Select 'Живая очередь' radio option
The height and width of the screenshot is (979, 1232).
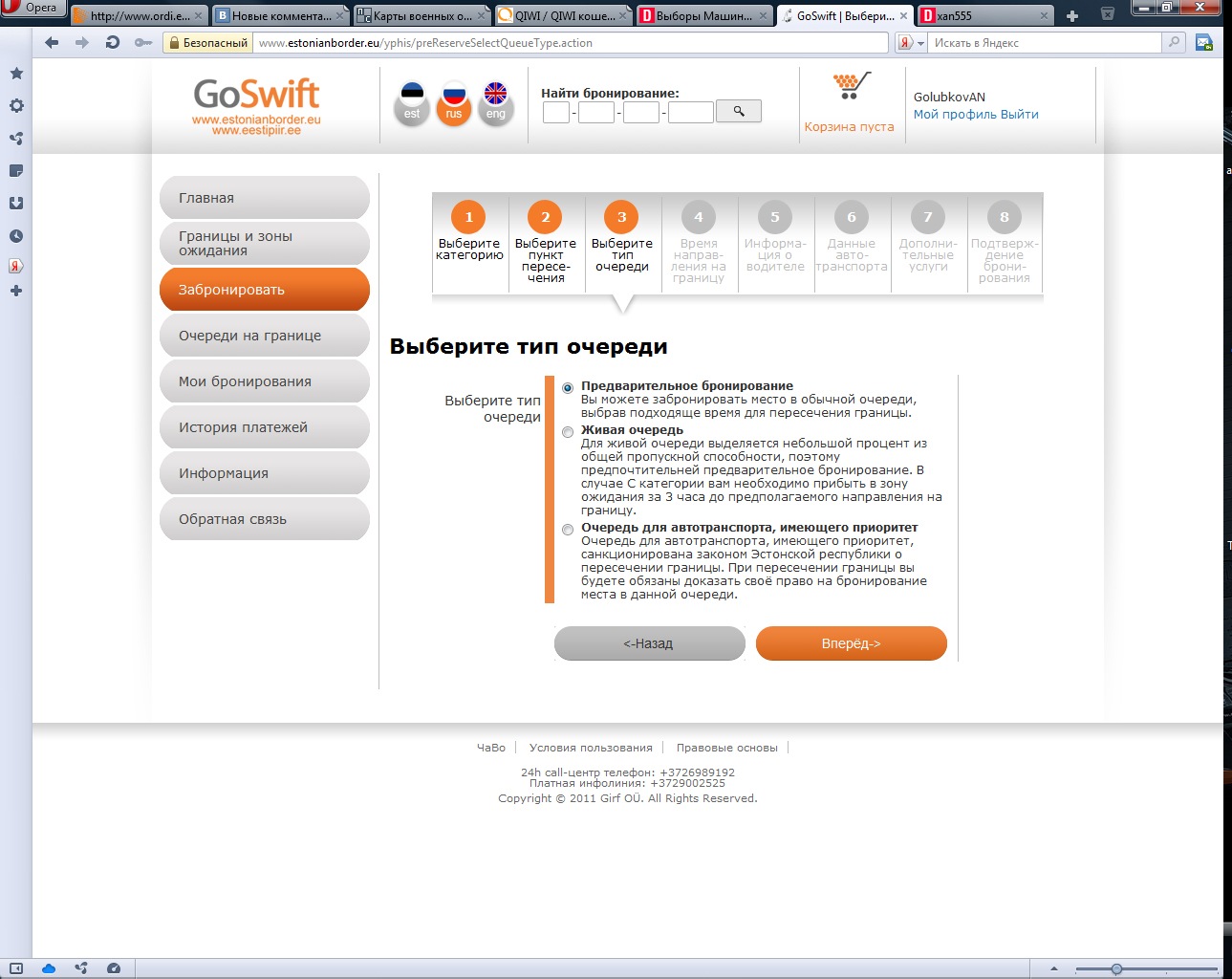click(568, 432)
